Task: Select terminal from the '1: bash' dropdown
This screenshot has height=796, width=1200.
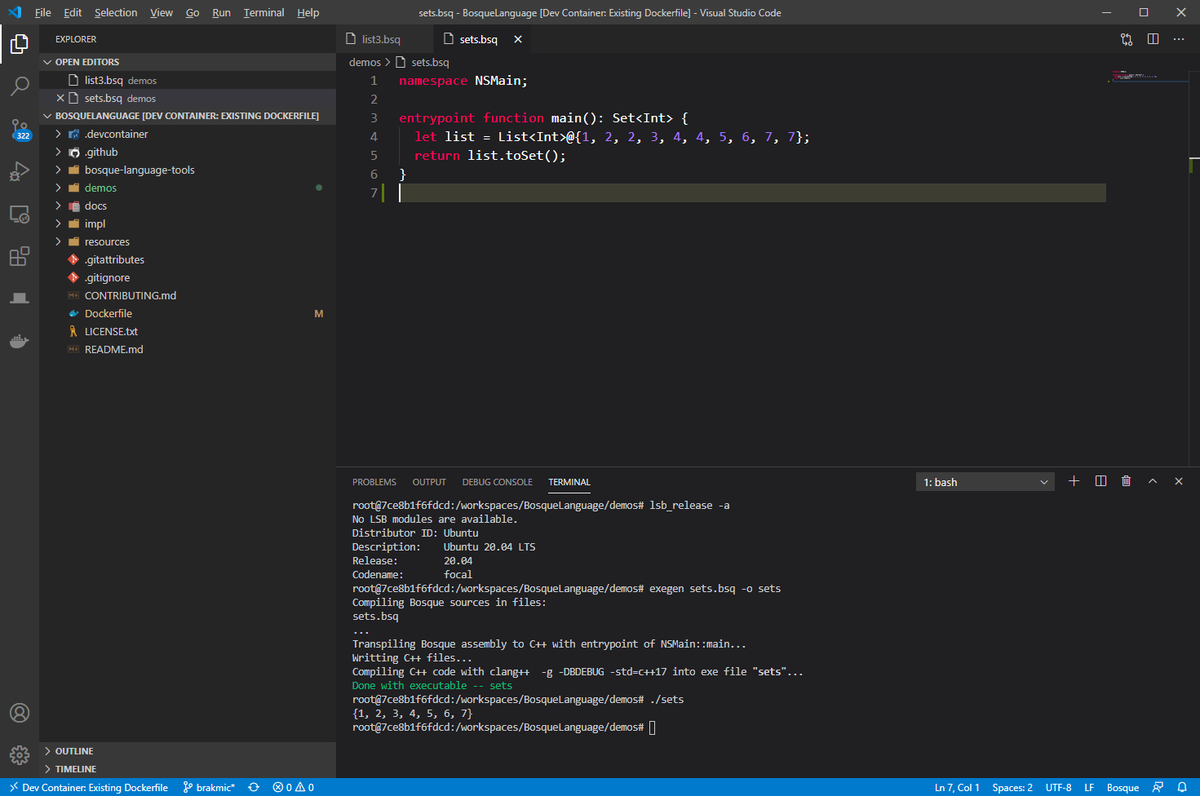Action: [x=986, y=482]
